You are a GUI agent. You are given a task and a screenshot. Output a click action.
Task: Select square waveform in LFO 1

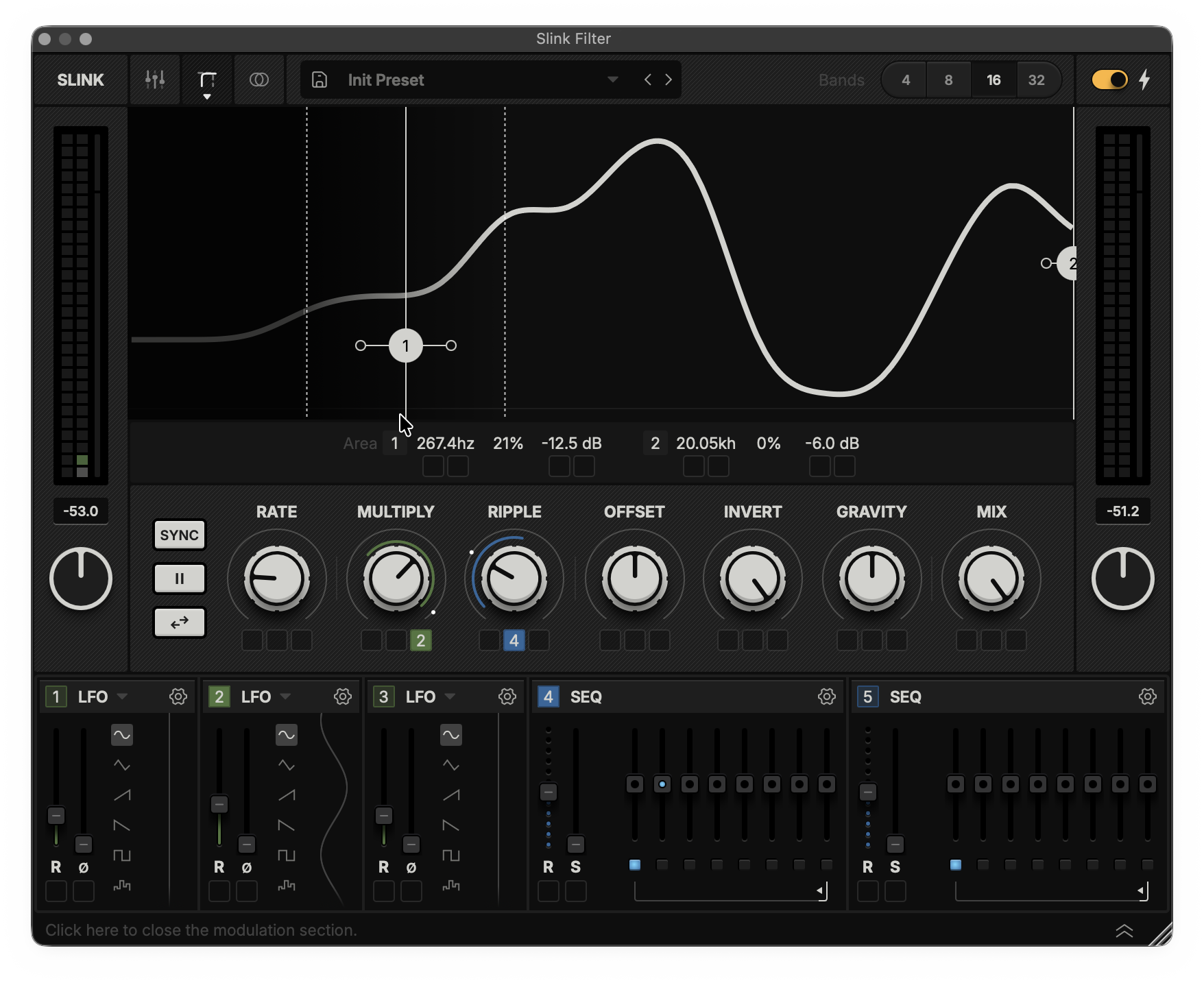coord(122,855)
